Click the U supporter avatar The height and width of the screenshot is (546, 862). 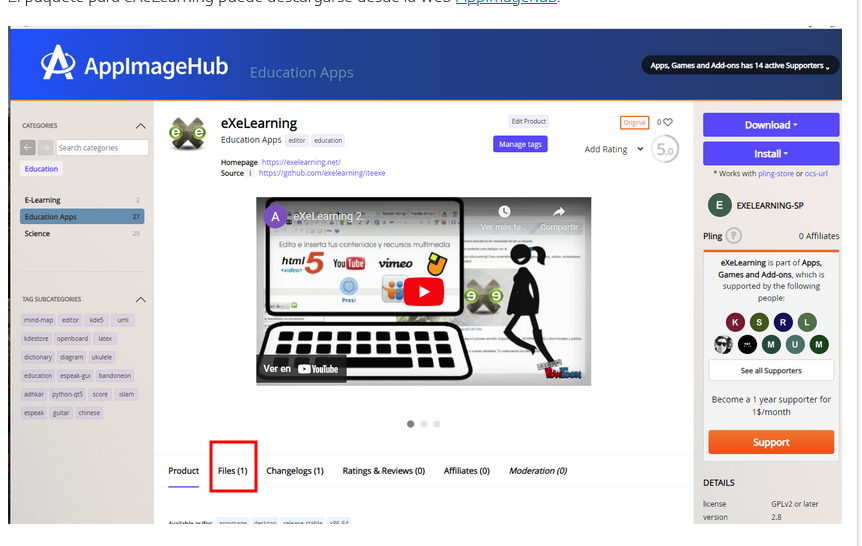pyautogui.click(x=795, y=345)
